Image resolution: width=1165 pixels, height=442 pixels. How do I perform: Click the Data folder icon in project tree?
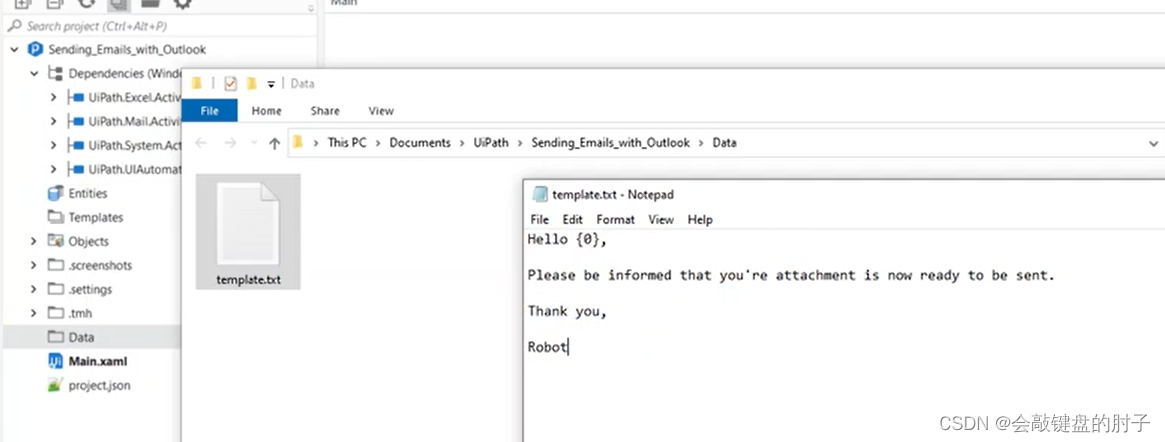55,337
